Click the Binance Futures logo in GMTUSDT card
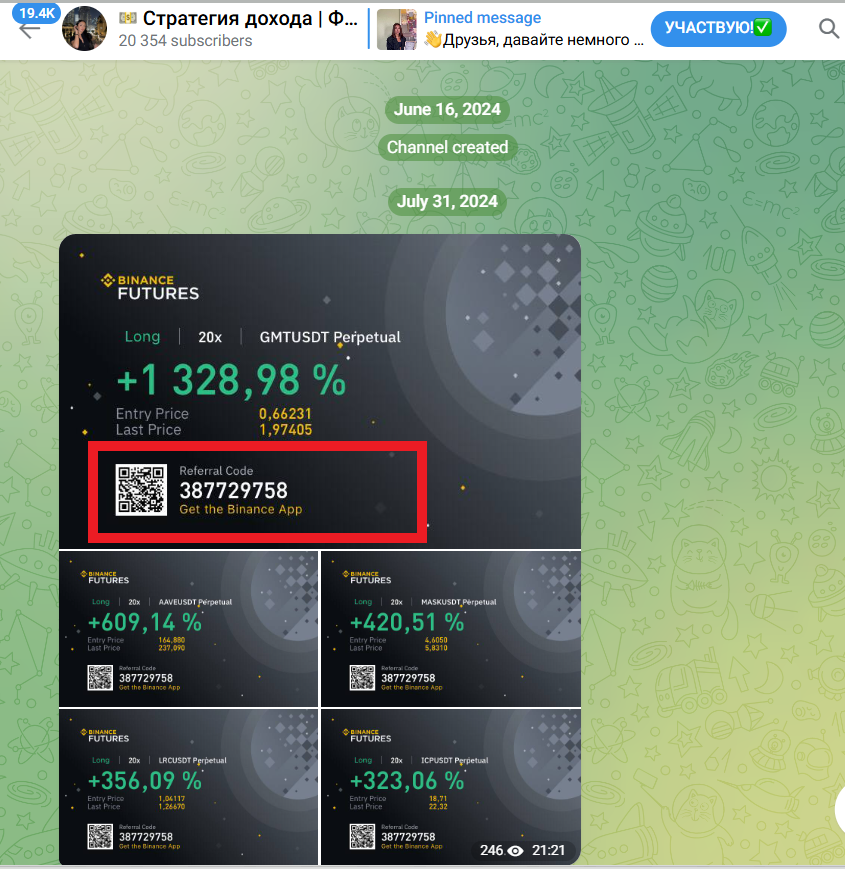This screenshot has height=869, width=845. click(x=150, y=287)
